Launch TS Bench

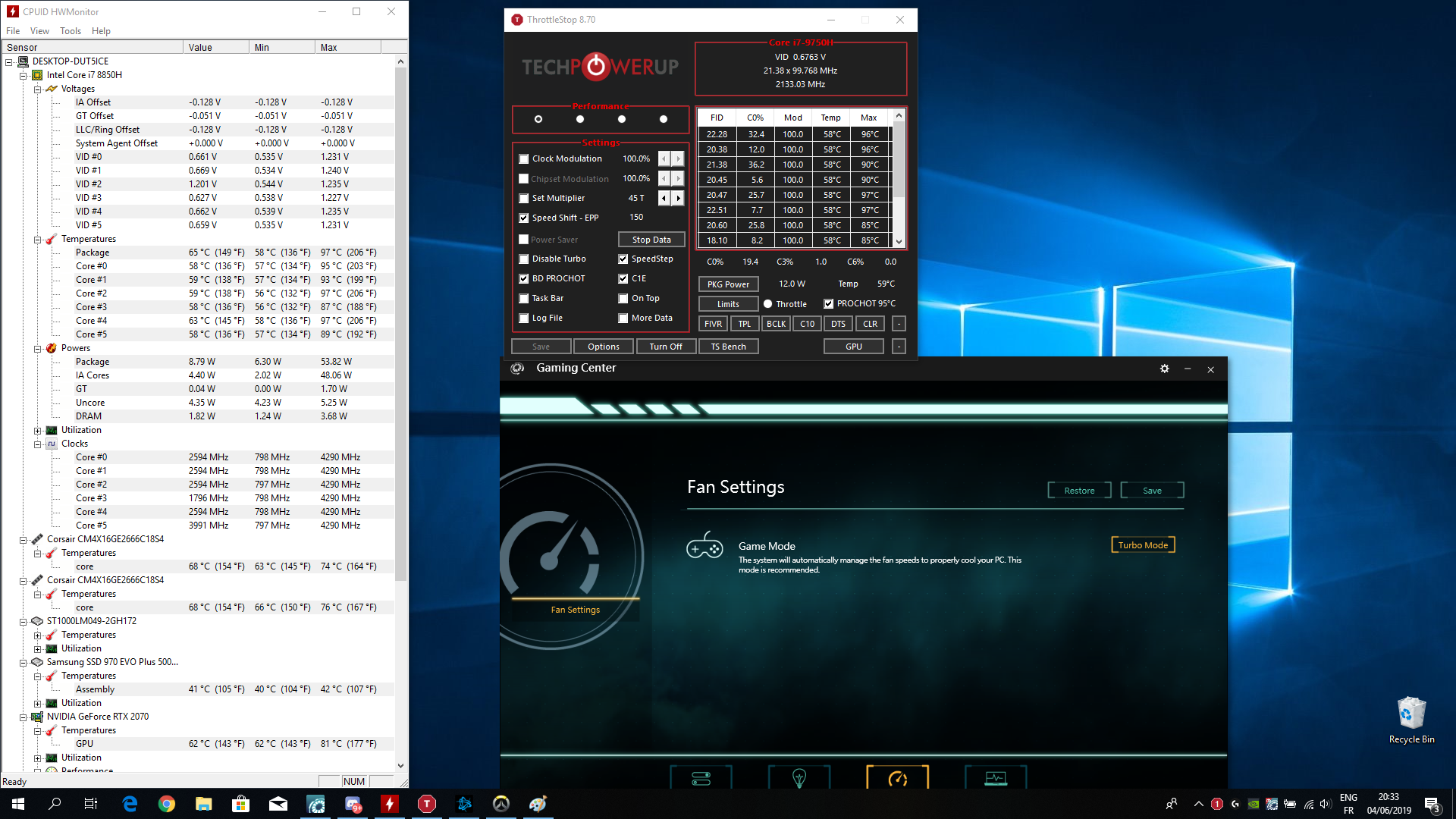point(728,347)
